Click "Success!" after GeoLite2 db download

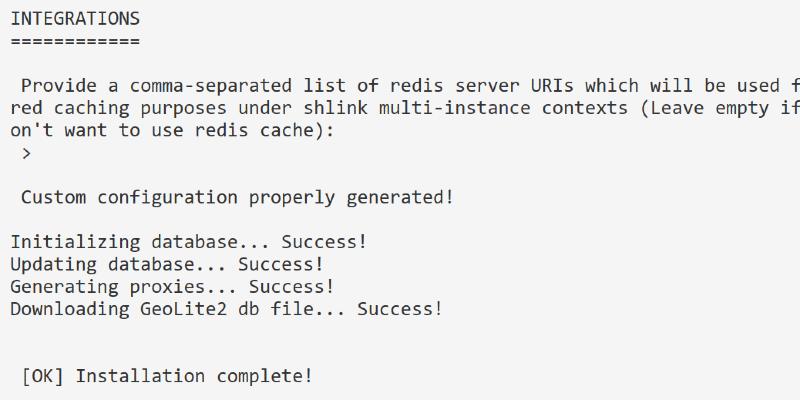tap(400, 308)
